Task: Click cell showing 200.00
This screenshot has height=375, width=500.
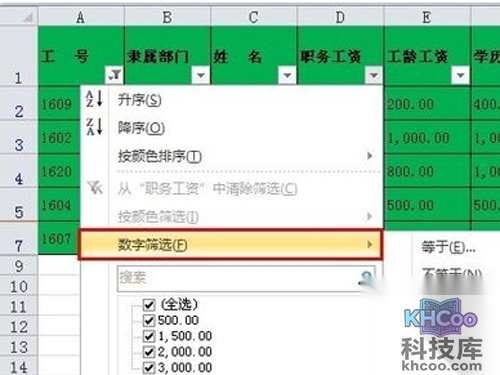Action: pos(427,103)
